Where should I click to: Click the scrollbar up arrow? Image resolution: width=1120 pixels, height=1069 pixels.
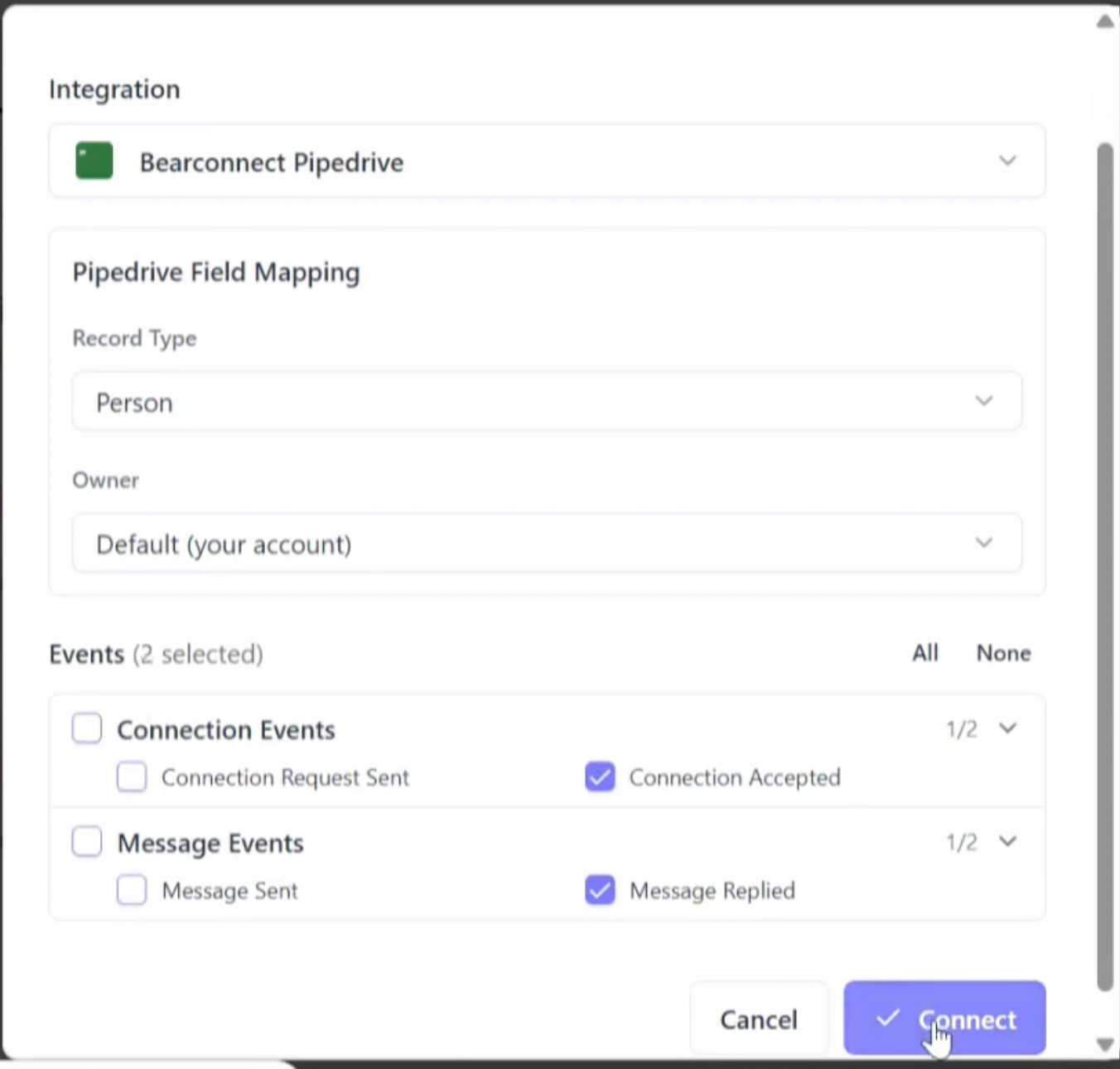(x=1105, y=22)
